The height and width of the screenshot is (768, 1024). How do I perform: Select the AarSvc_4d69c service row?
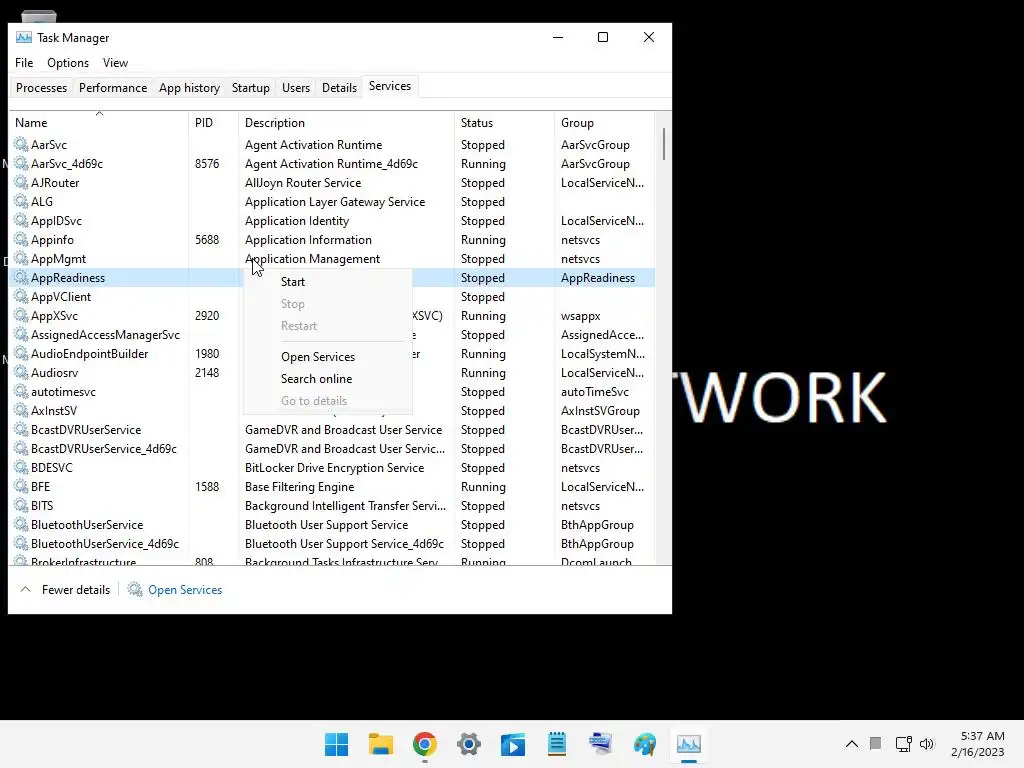(x=332, y=163)
